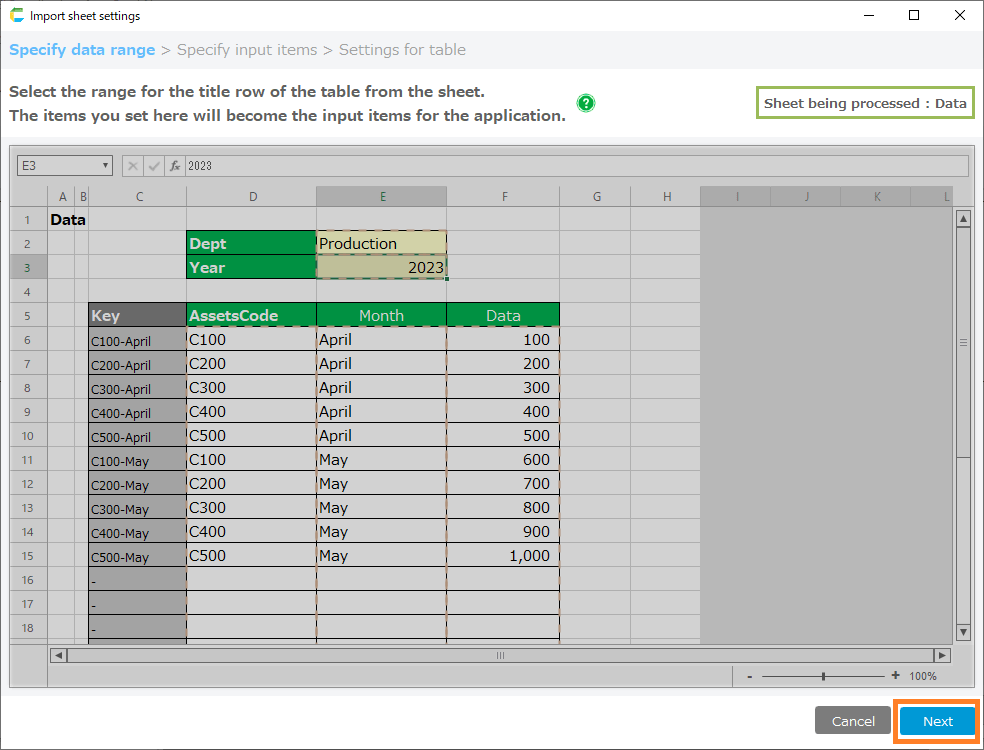Click the formula bar confirm checkmark icon
The width and height of the screenshot is (984, 750).
[x=153, y=166]
